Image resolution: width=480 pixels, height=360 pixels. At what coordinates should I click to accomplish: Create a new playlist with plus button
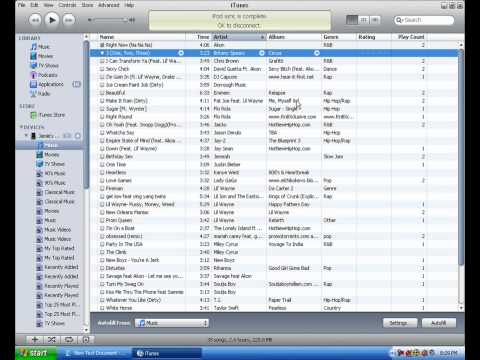[x=35, y=340]
